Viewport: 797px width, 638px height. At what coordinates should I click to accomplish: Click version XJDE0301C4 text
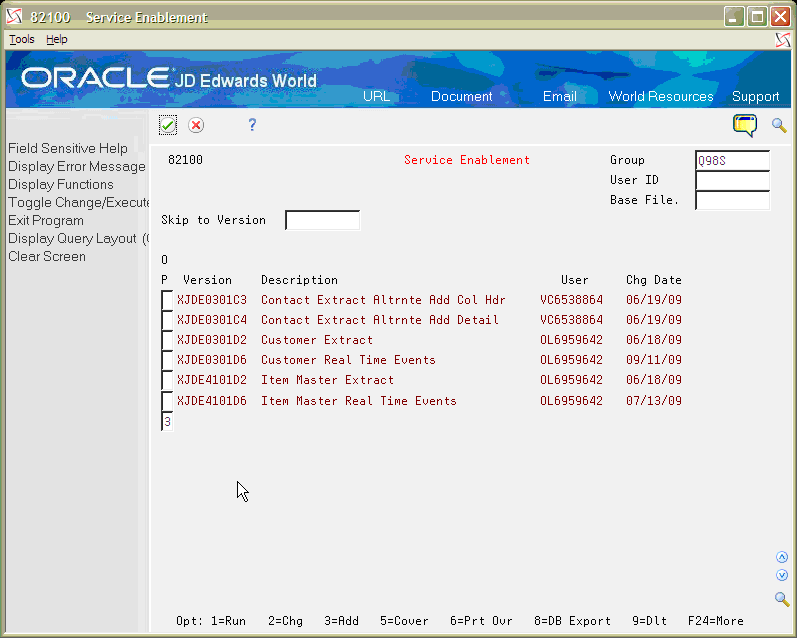click(212, 320)
